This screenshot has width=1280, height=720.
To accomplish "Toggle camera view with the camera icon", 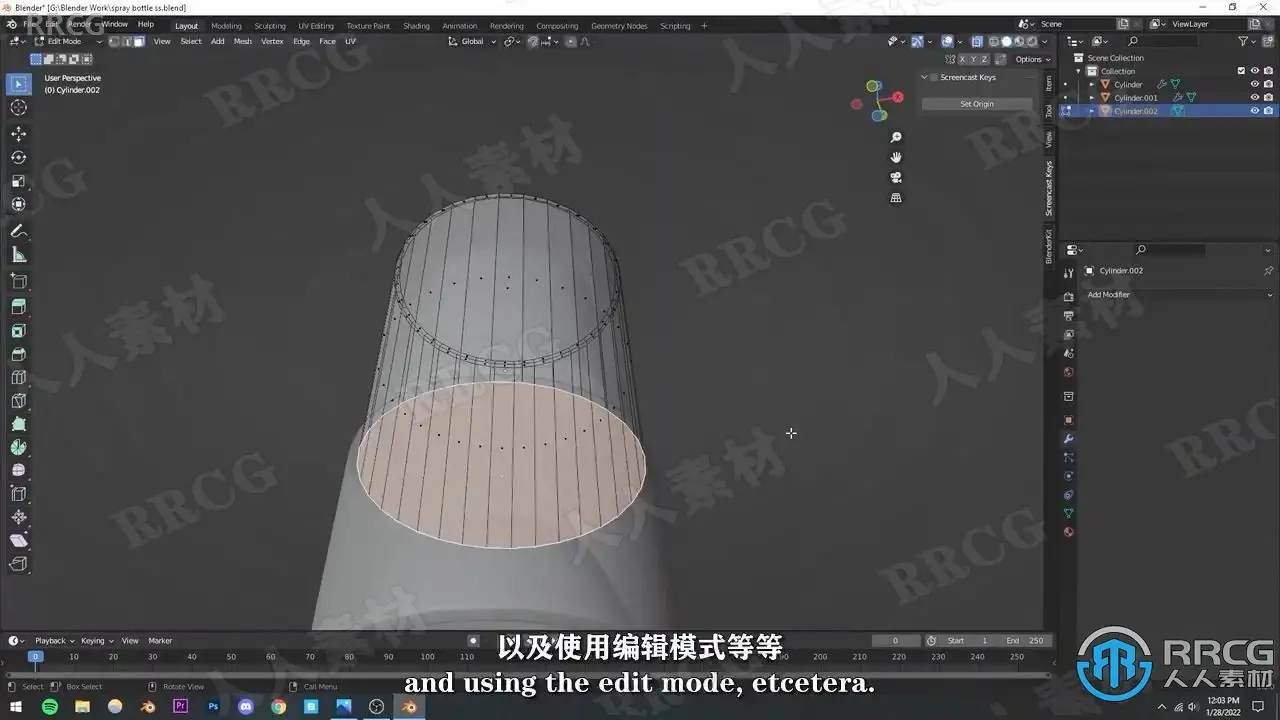I will tap(896, 177).
